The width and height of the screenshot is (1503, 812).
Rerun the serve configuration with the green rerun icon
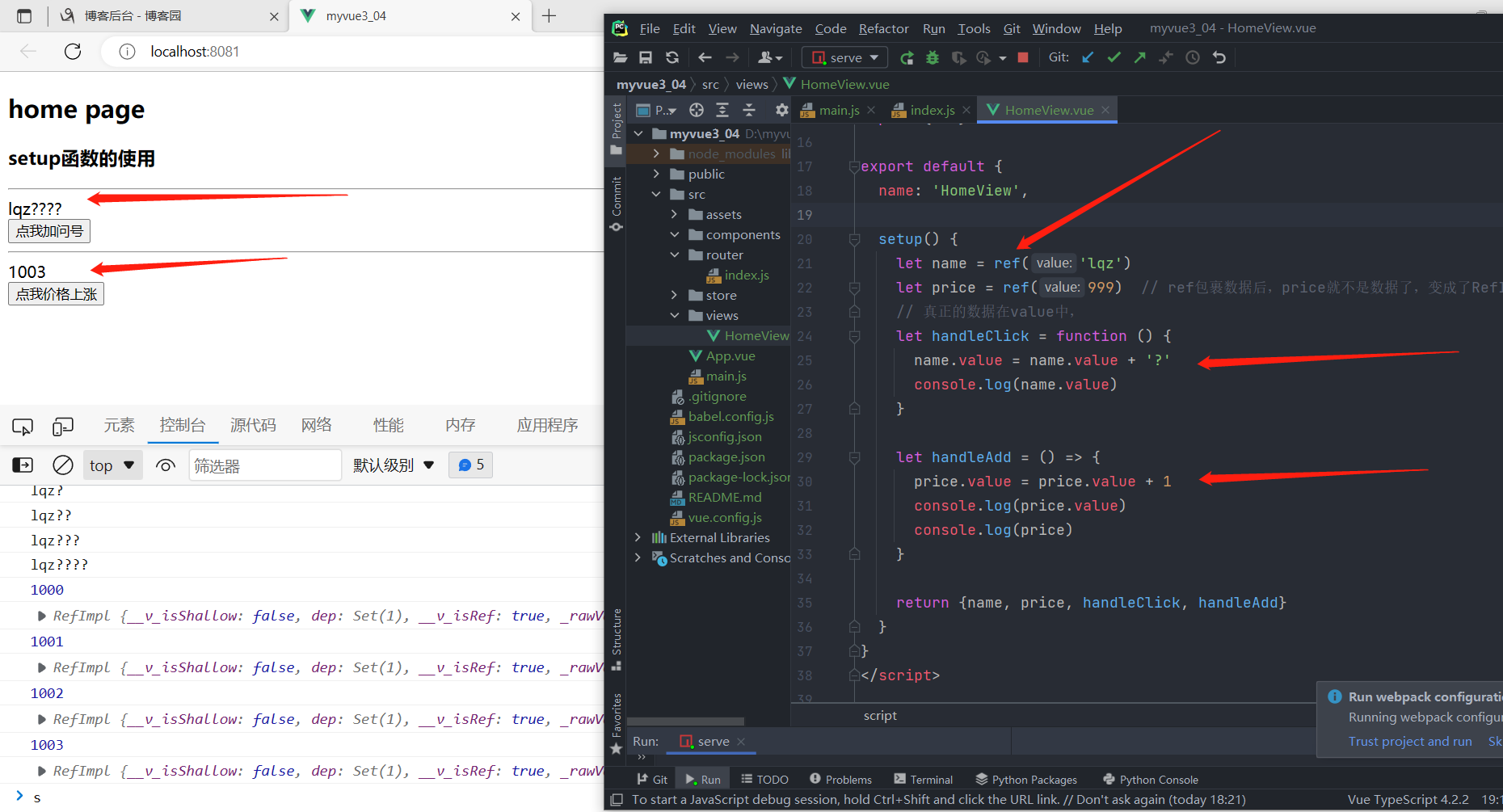(x=907, y=57)
